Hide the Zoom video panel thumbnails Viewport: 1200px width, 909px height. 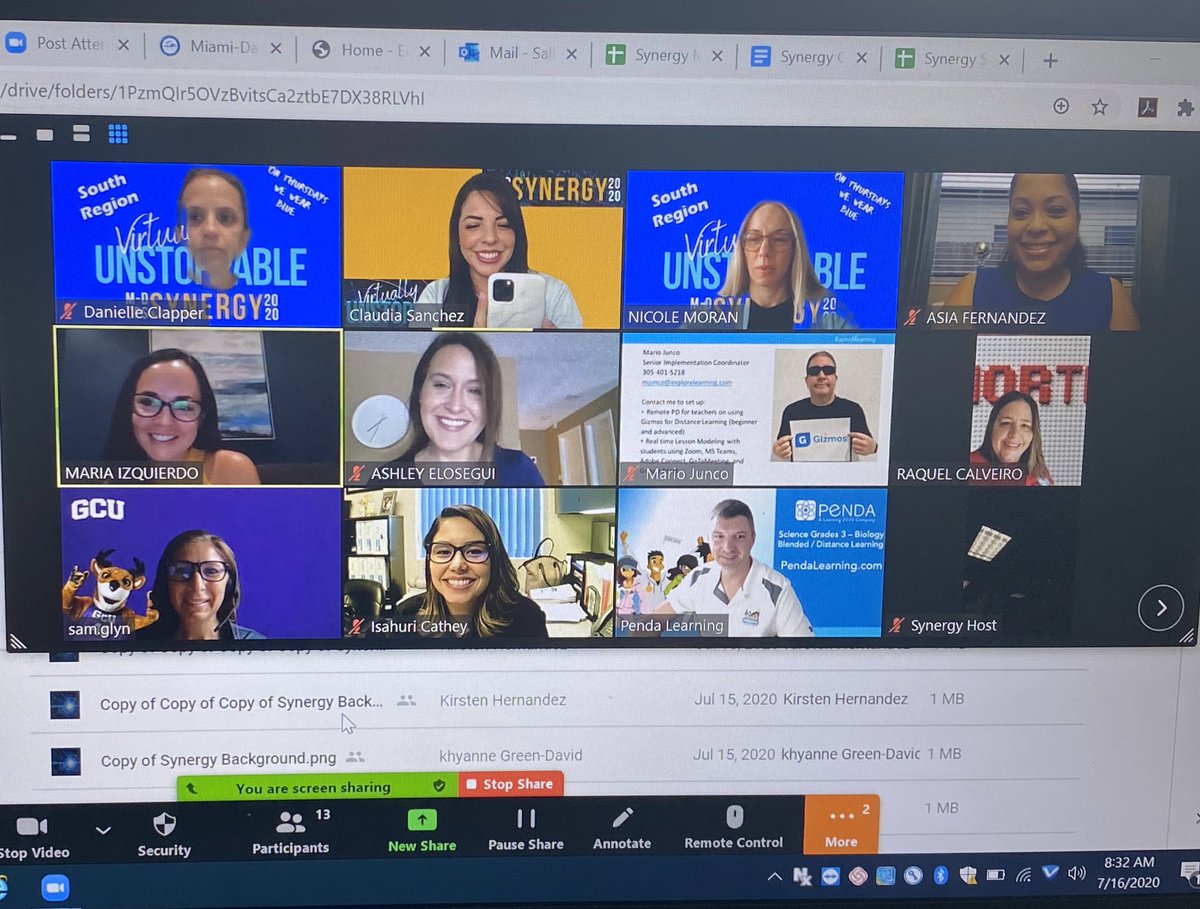tap(8, 135)
